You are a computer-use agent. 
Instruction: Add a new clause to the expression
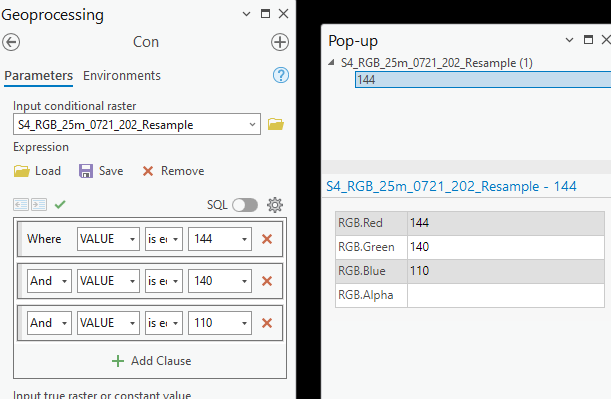(x=151, y=361)
